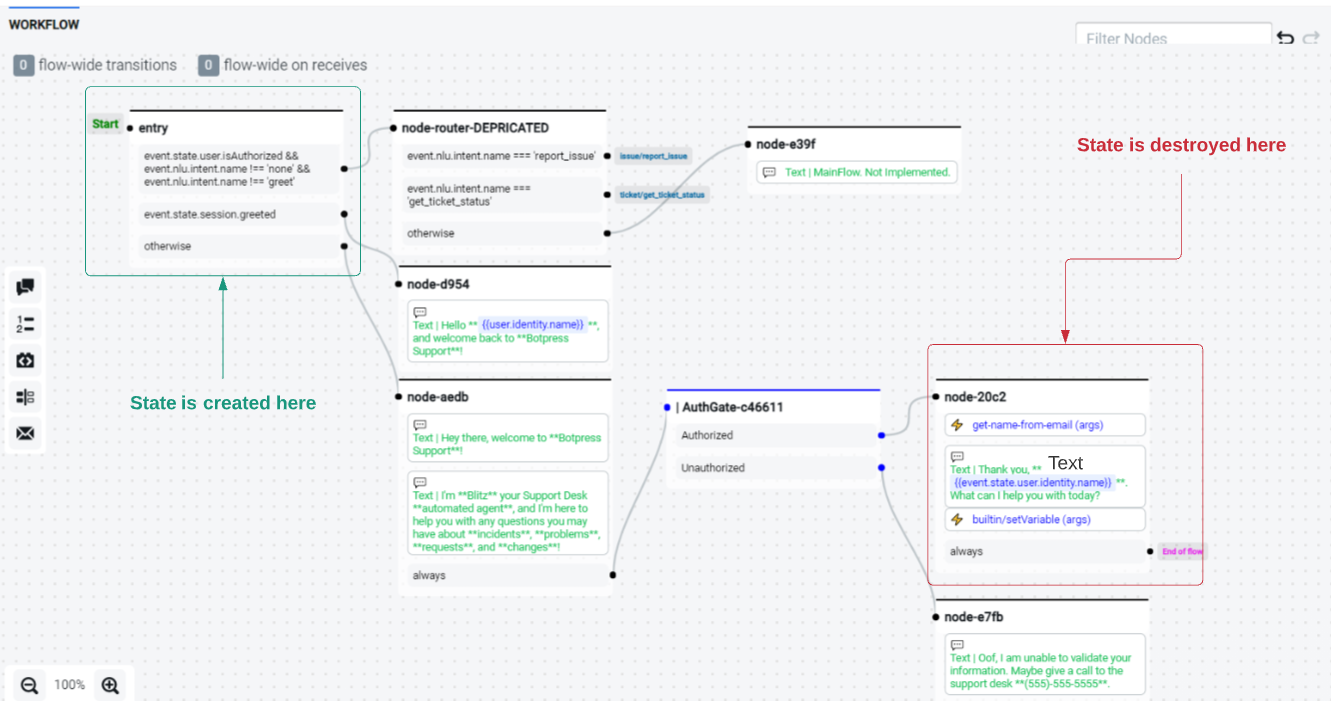1331x701 pixels.
Task: Click the undo arrow icon
Action: 1285,38
